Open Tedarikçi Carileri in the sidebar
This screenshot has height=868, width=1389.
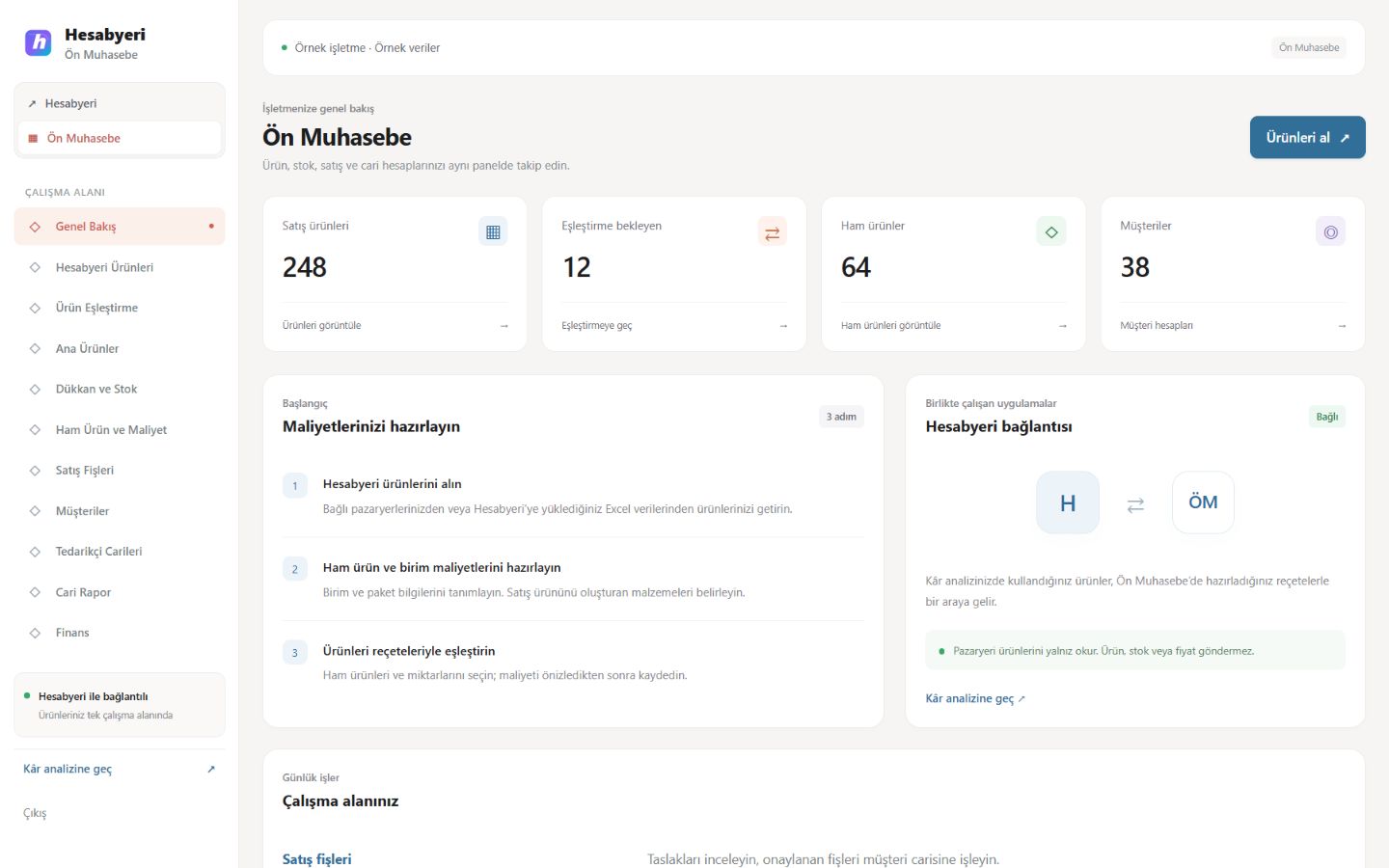(x=120, y=552)
